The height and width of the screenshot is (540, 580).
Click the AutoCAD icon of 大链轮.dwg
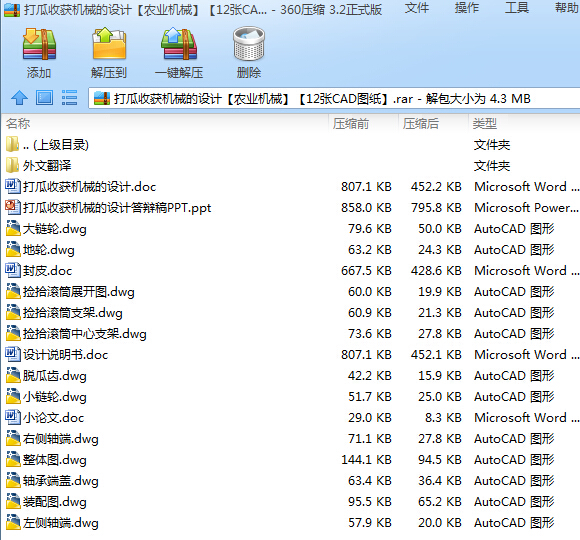[13, 228]
